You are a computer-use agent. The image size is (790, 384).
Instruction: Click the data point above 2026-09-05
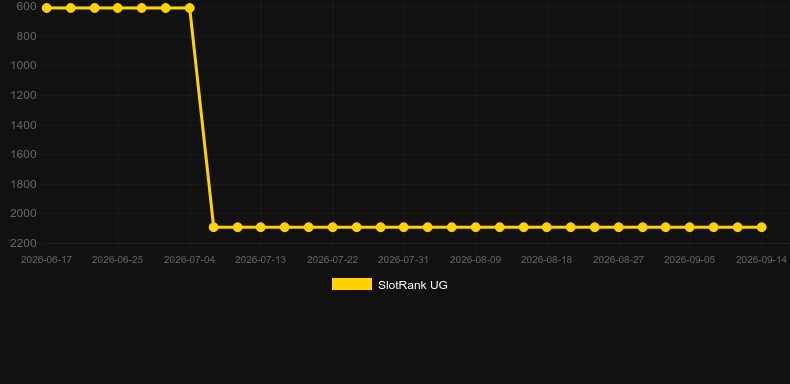(x=690, y=227)
